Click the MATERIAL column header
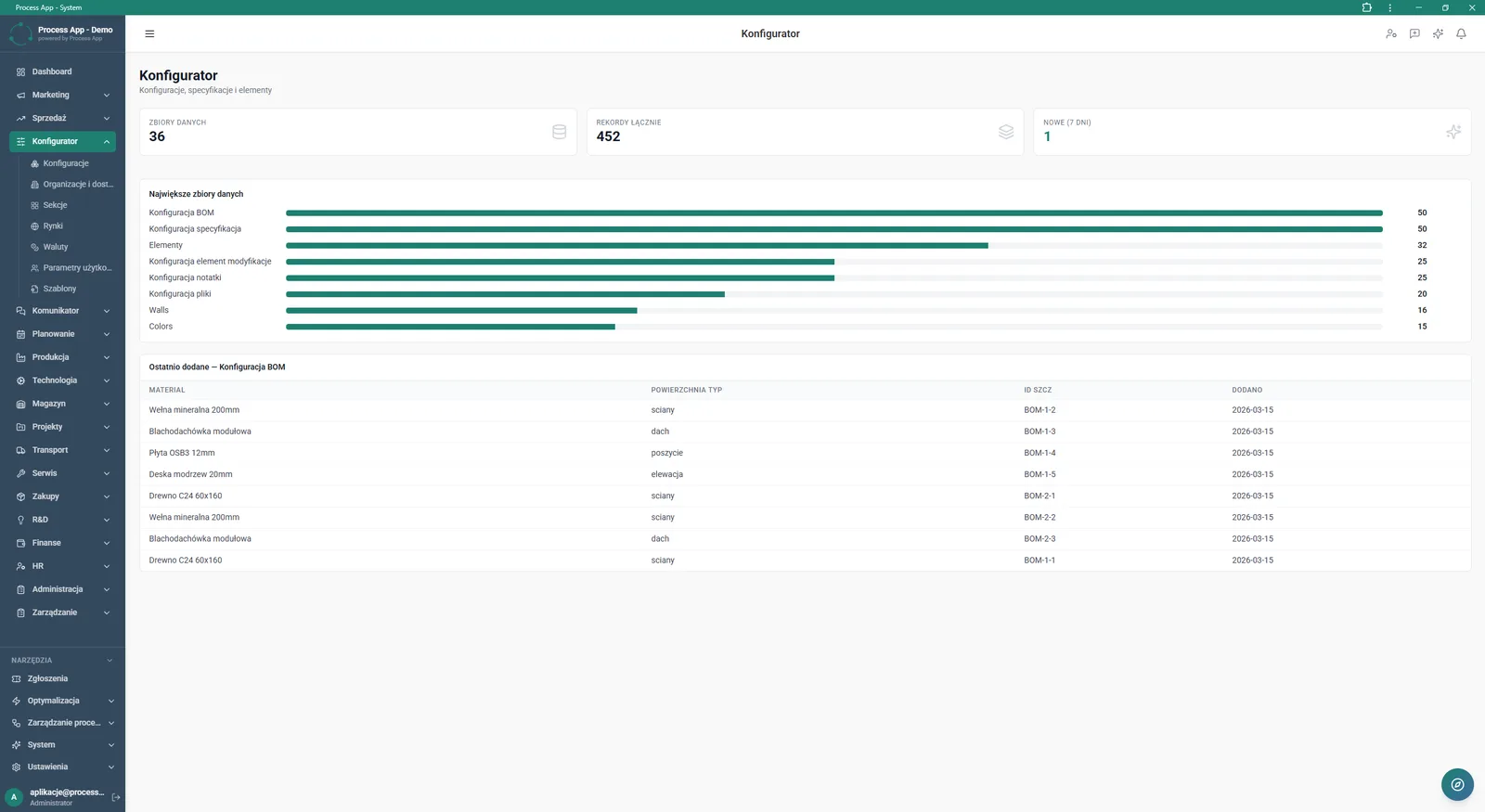The height and width of the screenshot is (812, 1485). coord(167,390)
